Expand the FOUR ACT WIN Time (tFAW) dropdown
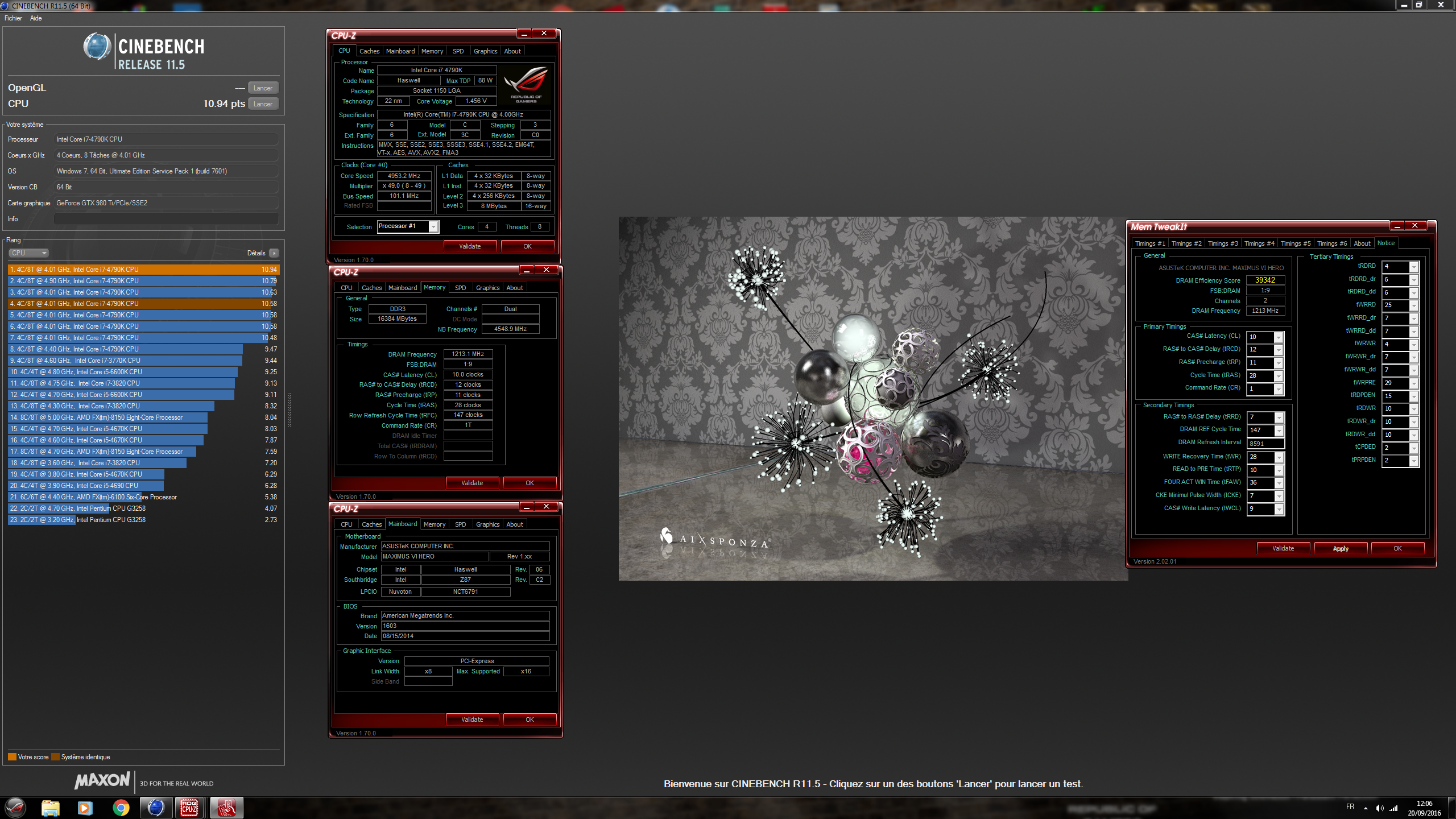1456x819 pixels. [x=1279, y=483]
